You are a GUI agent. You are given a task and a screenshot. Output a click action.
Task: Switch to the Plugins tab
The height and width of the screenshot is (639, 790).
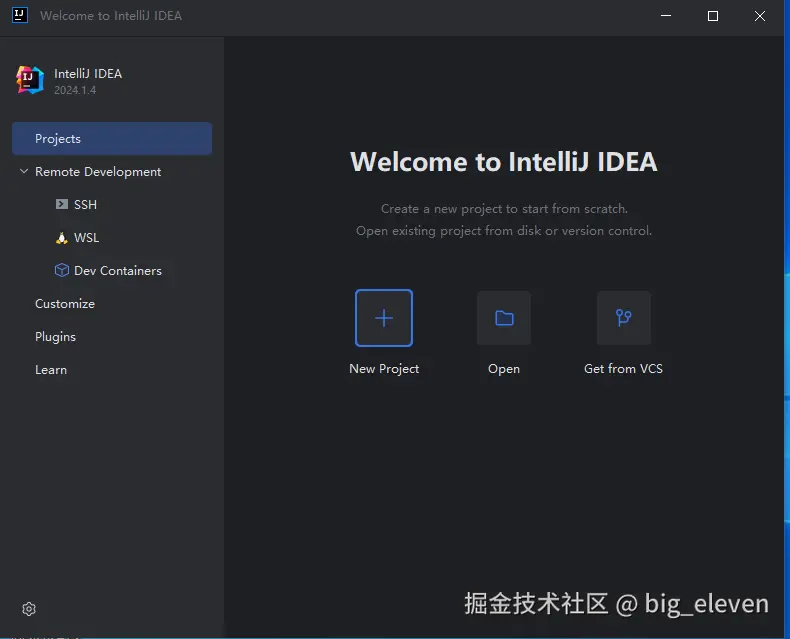tap(55, 337)
